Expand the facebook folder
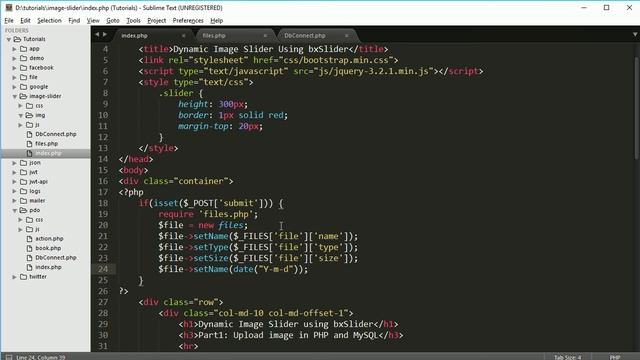 click(x=15, y=68)
